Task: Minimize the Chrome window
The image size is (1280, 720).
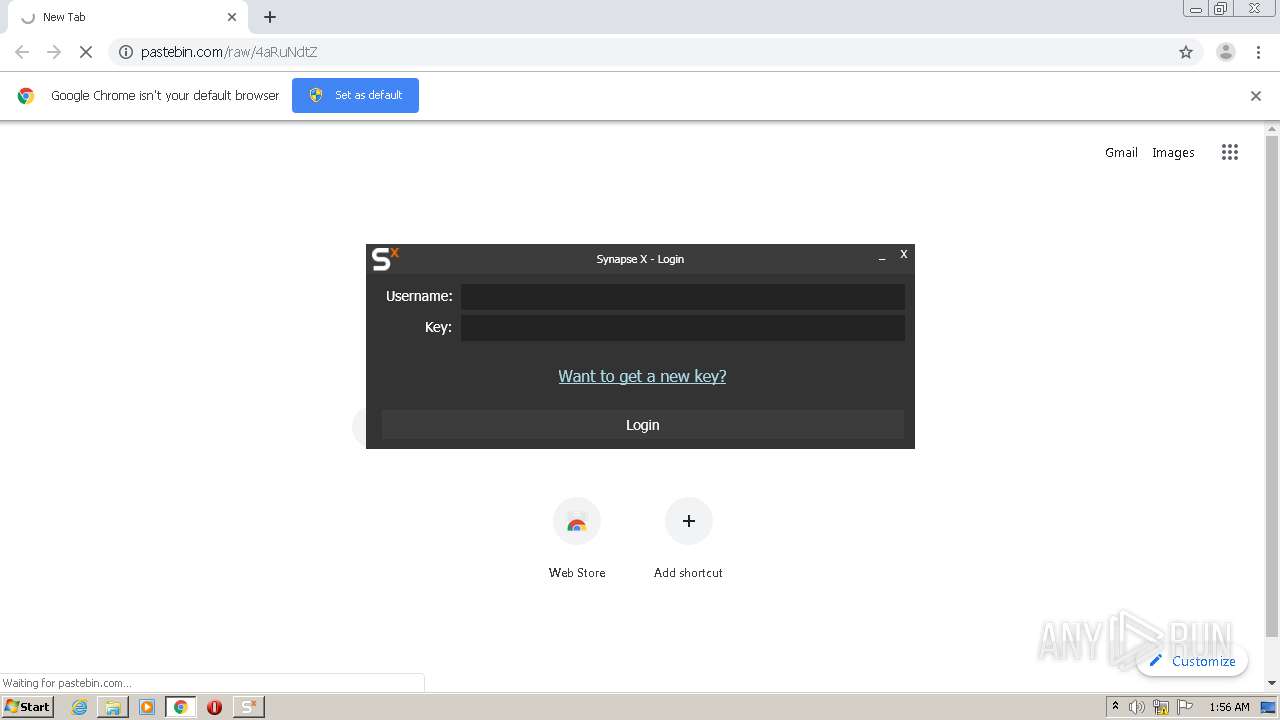Action: [1196, 8]
